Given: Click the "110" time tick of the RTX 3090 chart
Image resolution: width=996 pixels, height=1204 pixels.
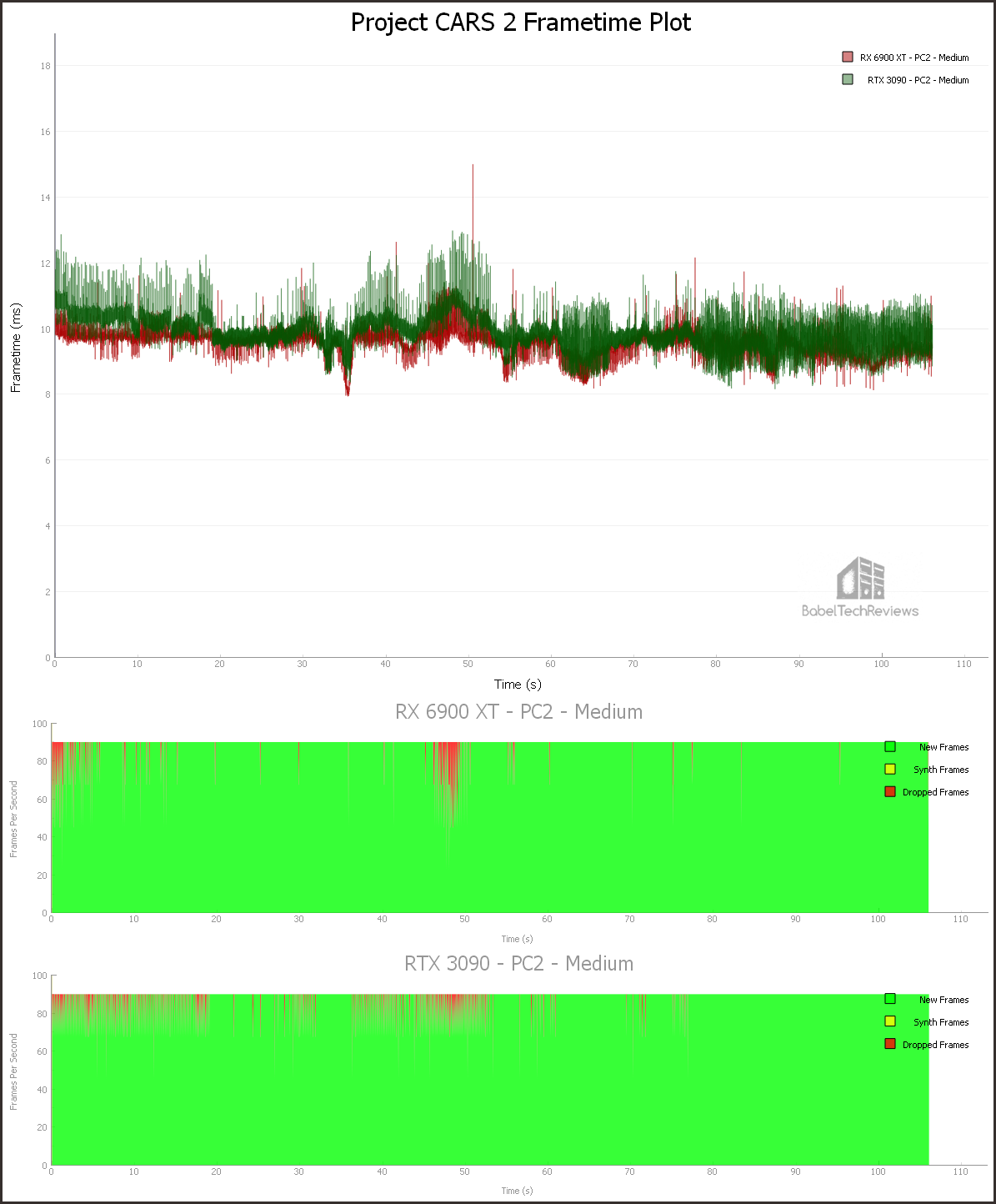Looking at the screenshot, I should point(960,1171).
